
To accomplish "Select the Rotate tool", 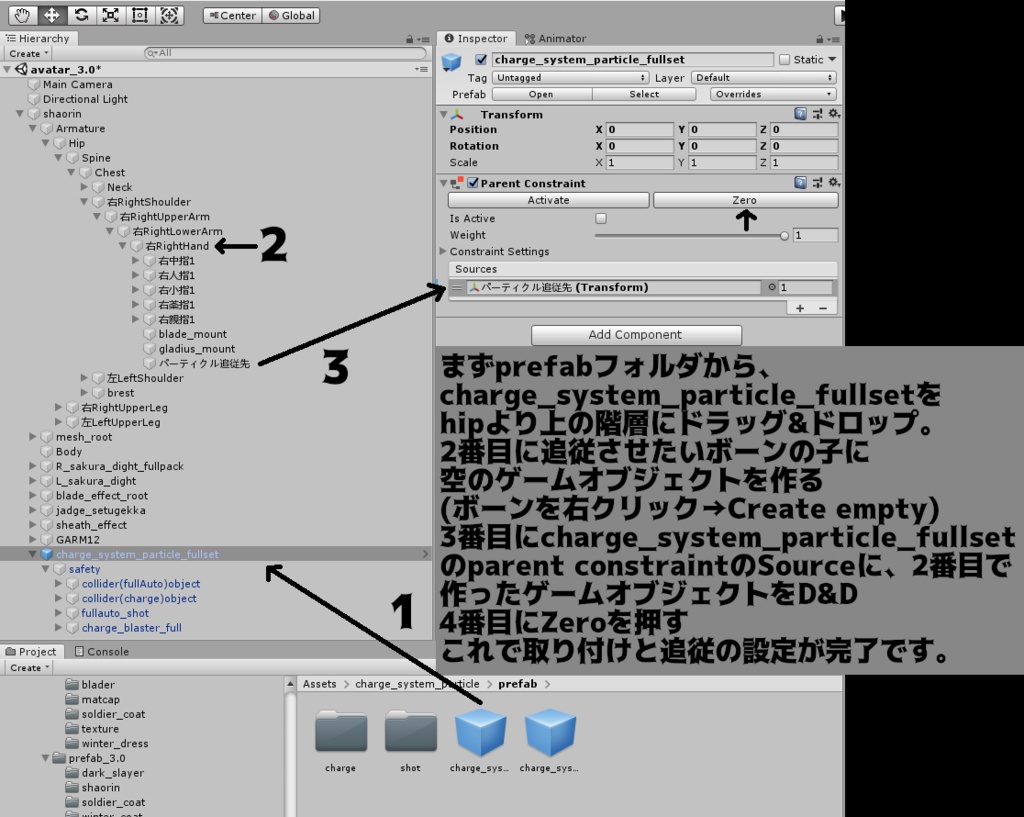I will [81, 15].
